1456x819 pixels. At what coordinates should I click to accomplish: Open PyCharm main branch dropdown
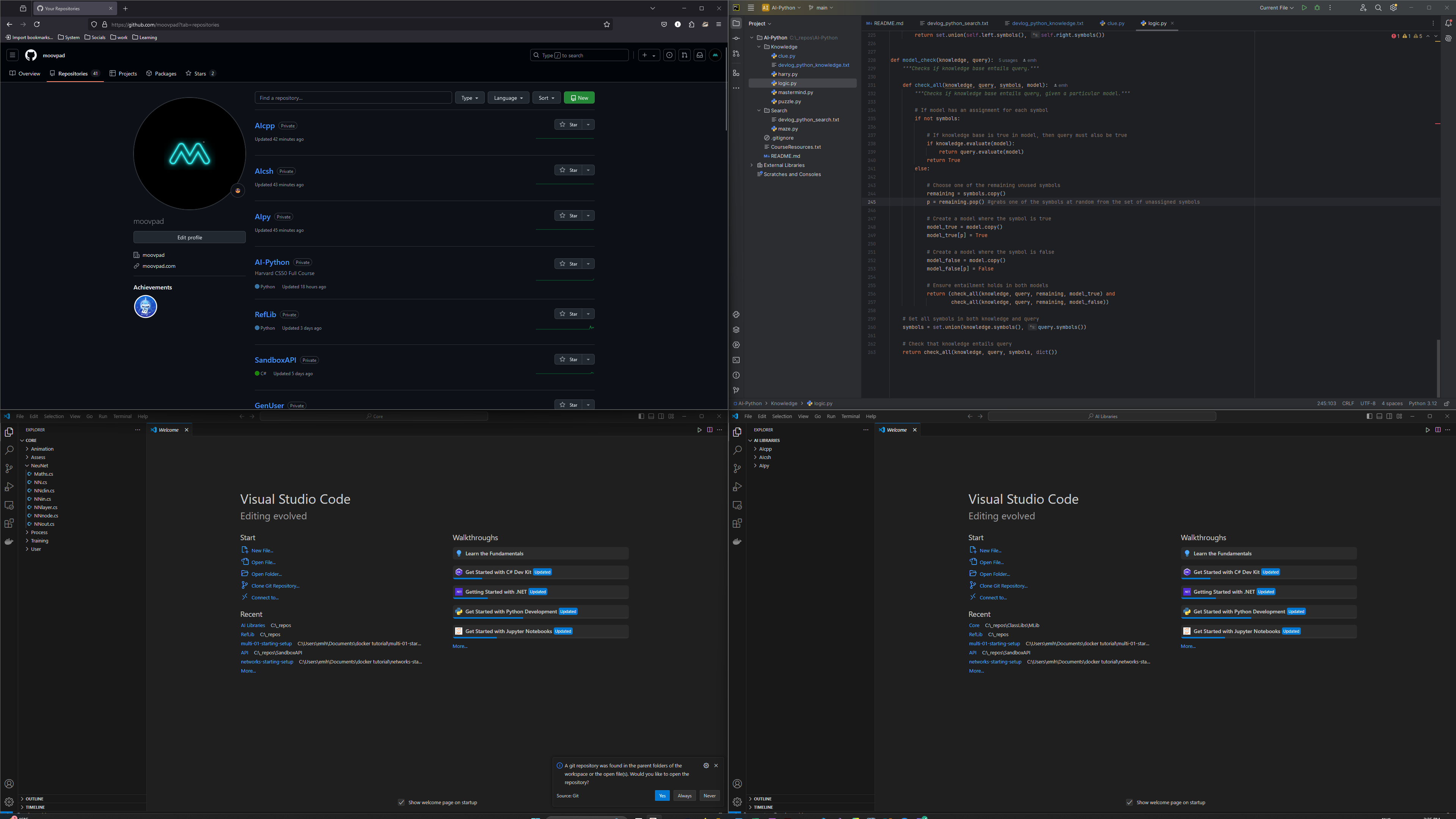[x=821, y=8]
